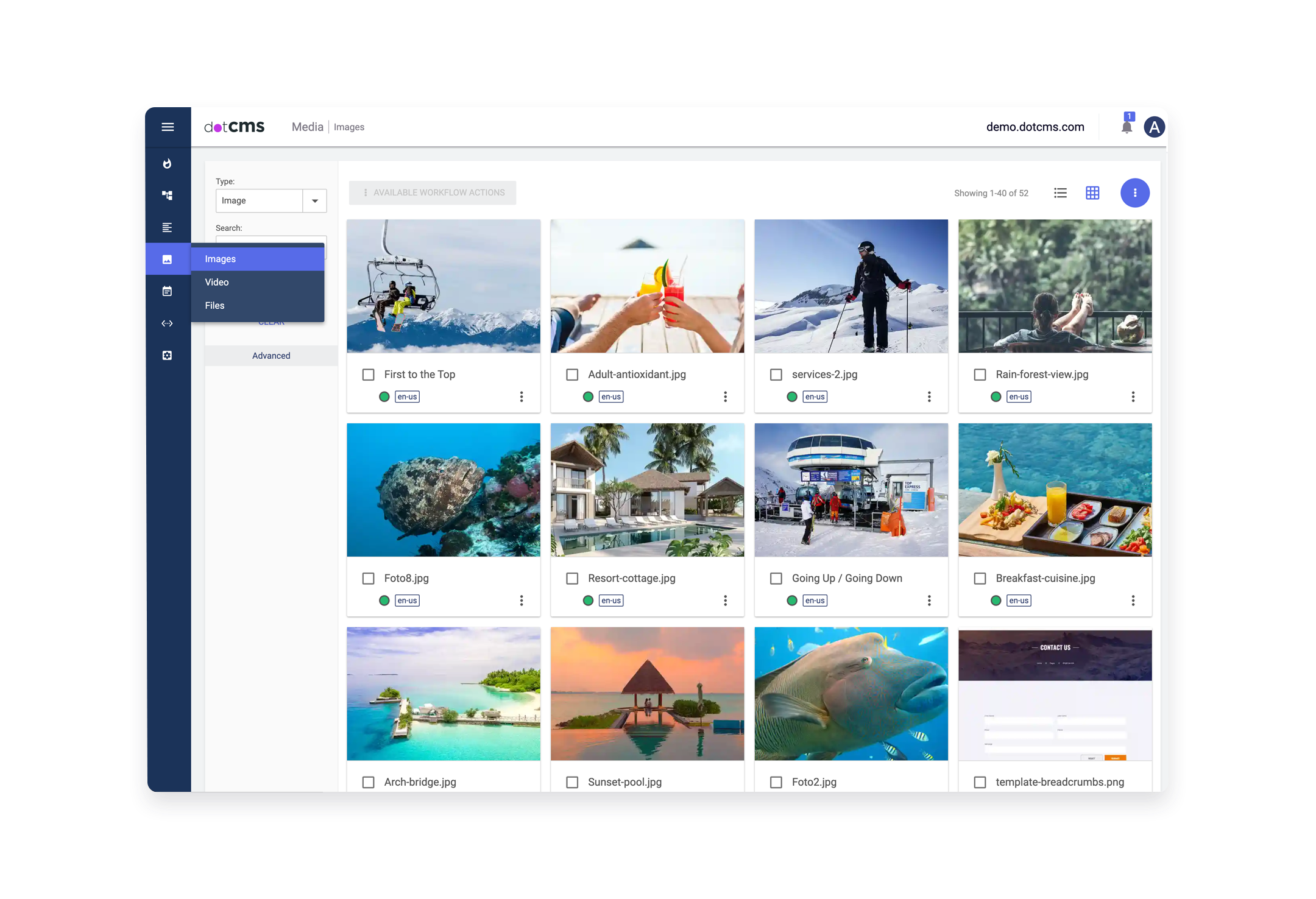1316x899 pixels.
Task: Expand the Type dropdown arrow
Action: tap(315, 201)
